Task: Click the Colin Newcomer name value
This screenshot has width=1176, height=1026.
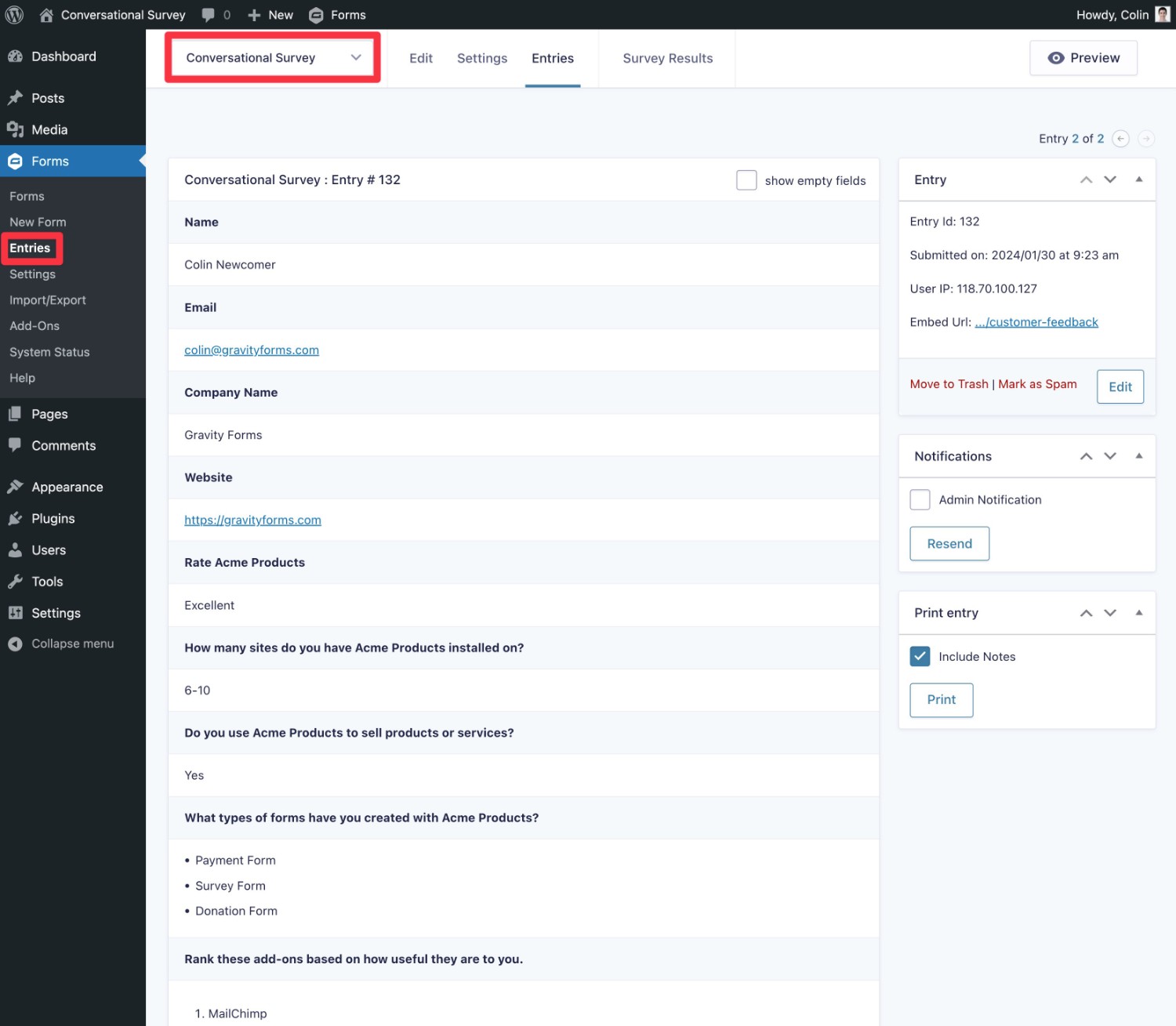Action: pyautogui.click(x=230, y=265)
